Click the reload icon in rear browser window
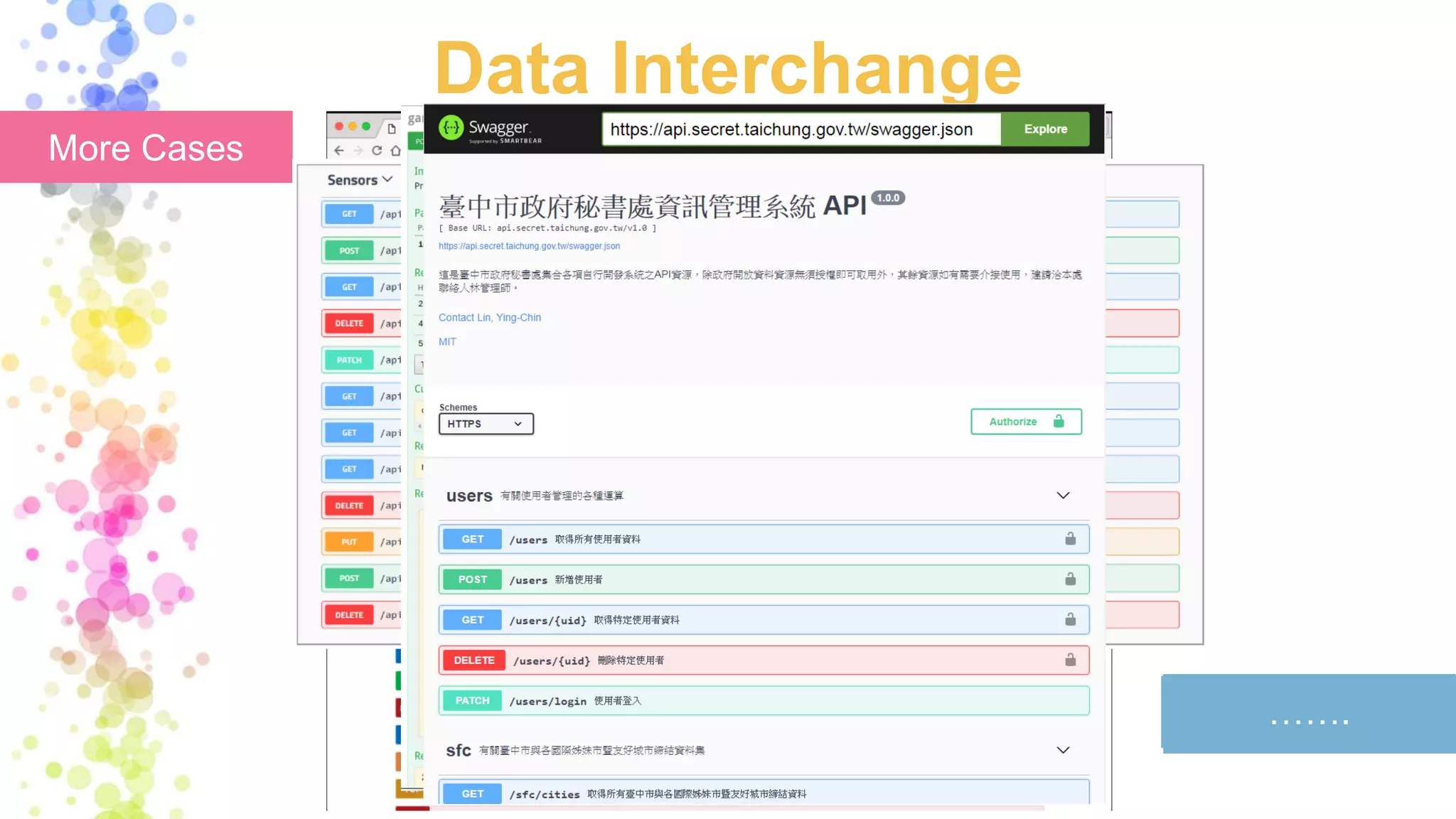Image resolution: width=1456 pixels, height=819 pixels. [x=377, y=151]
